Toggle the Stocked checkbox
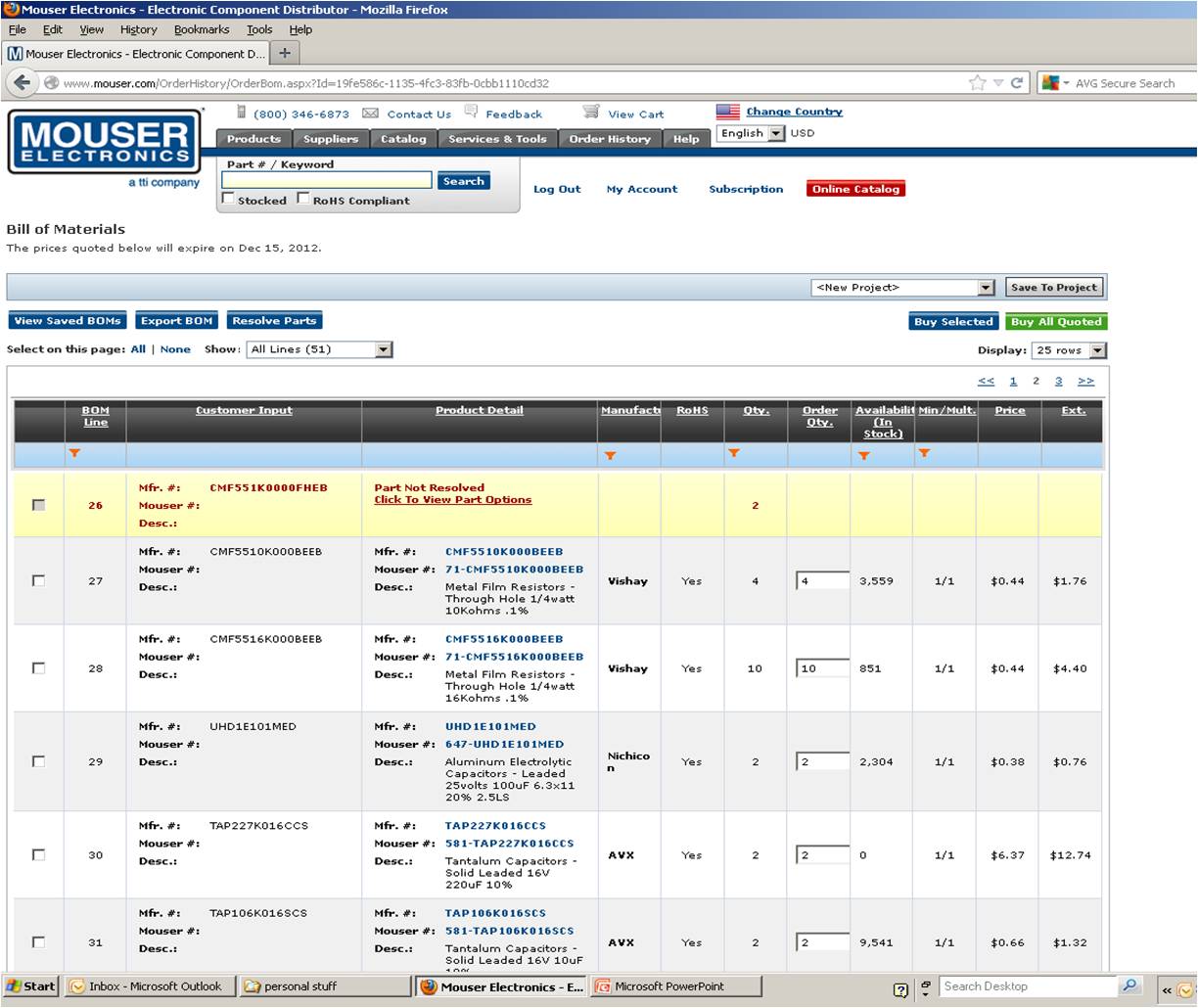The width and height of the screenshot is (1198, 1008). (x=228, y=199)
